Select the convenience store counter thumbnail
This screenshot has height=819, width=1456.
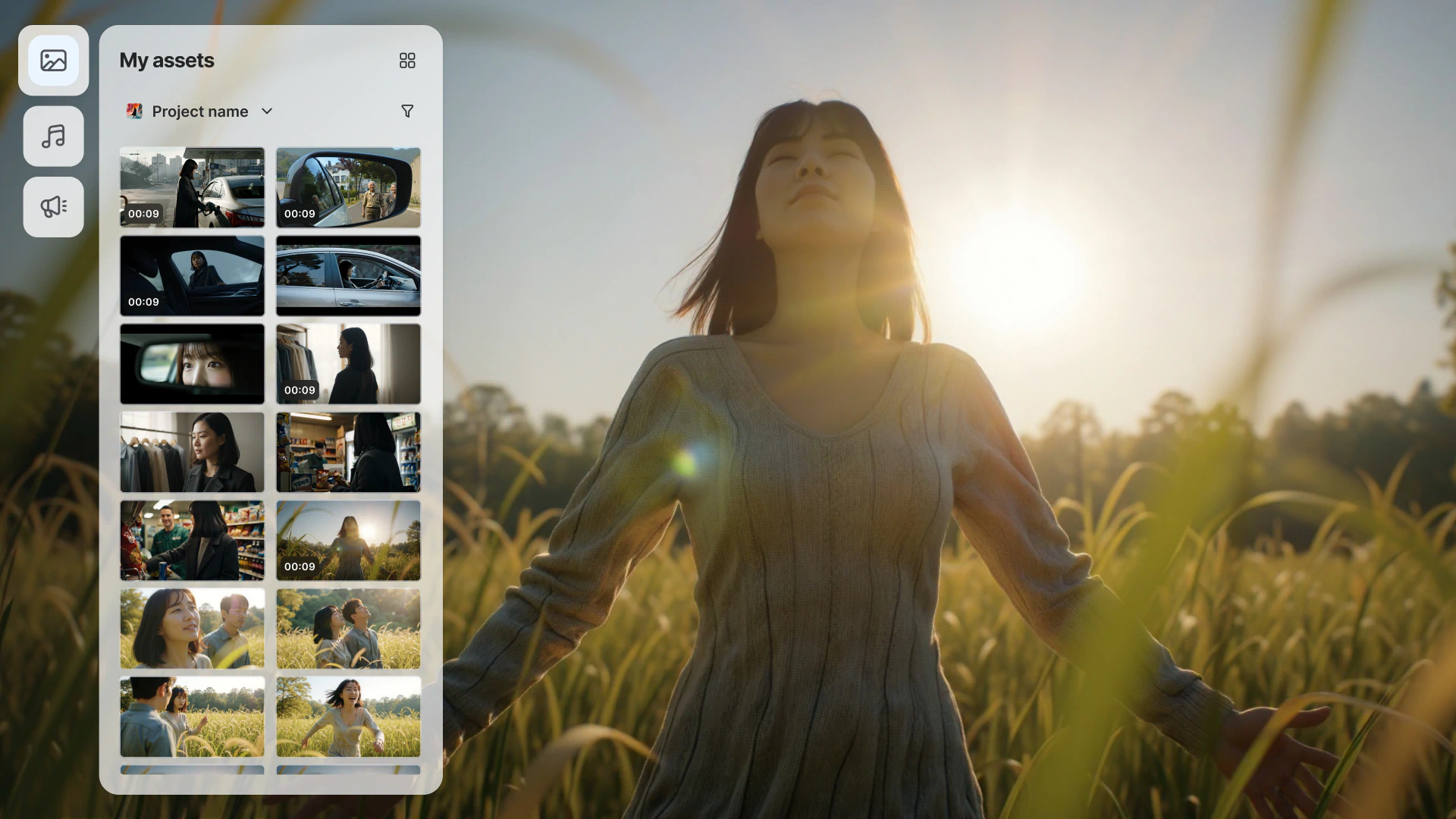pos(348,452)
